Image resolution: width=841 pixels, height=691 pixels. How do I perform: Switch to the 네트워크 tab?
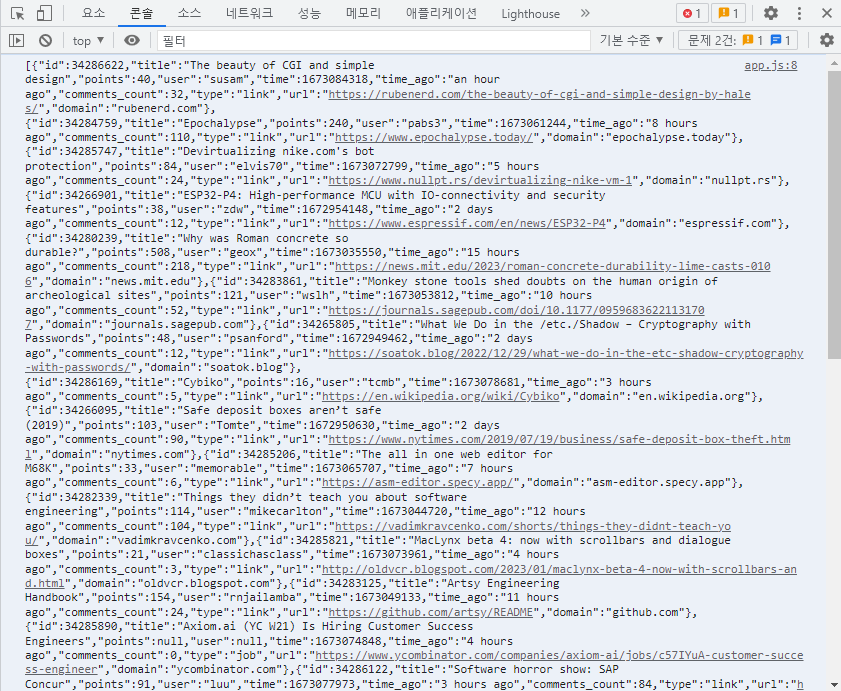click(249, 13)
